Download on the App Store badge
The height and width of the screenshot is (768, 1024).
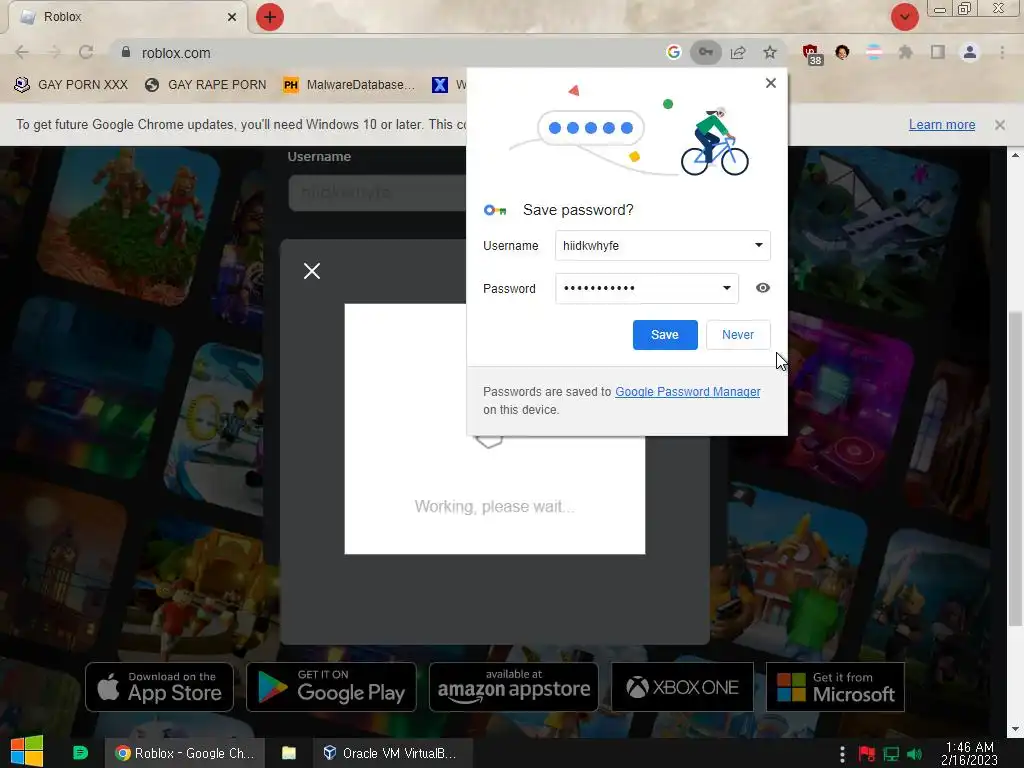pyautogui.click(x=159, y=687)
